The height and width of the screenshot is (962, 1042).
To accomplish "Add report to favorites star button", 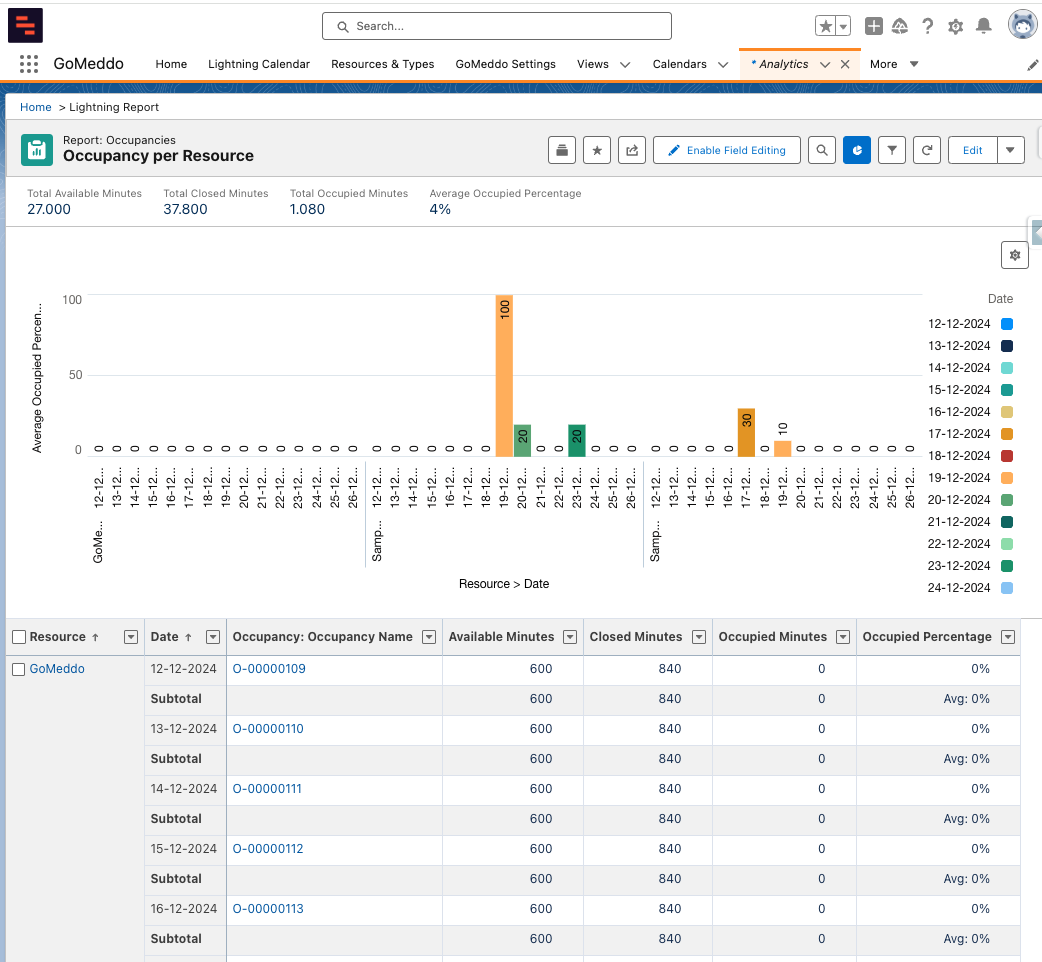I will 597,150.
